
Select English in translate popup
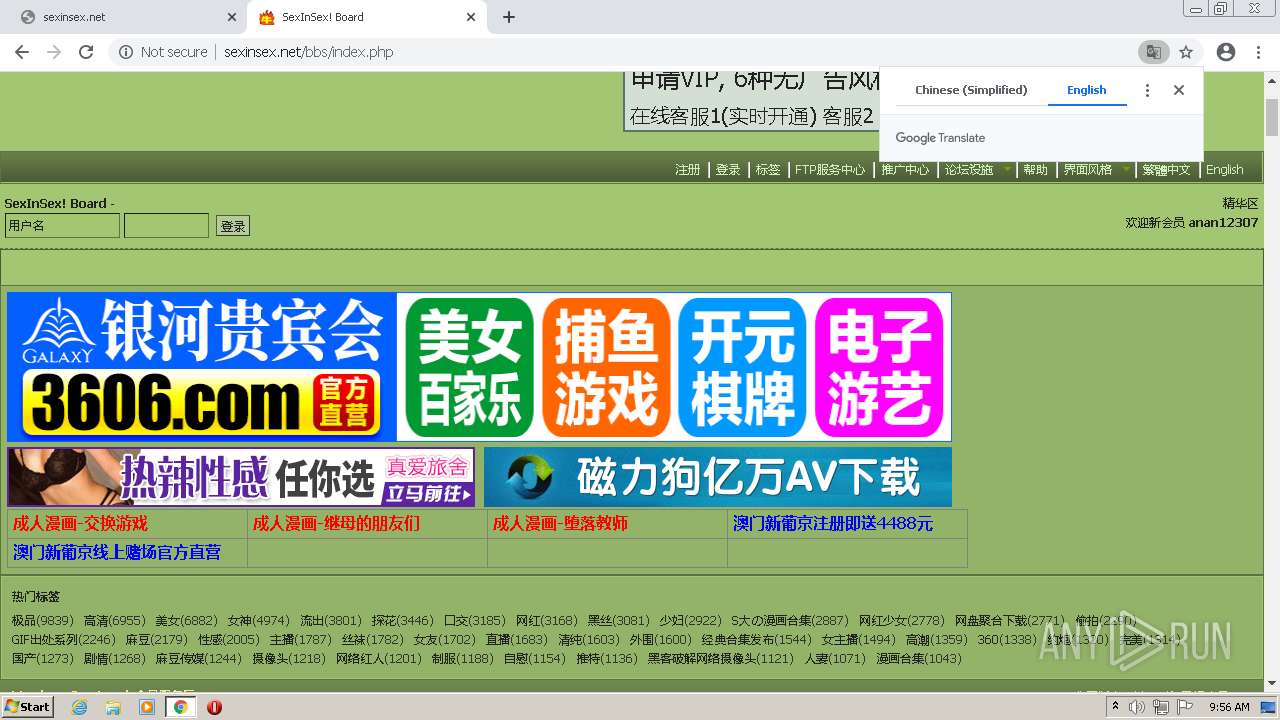point(1086,90)
